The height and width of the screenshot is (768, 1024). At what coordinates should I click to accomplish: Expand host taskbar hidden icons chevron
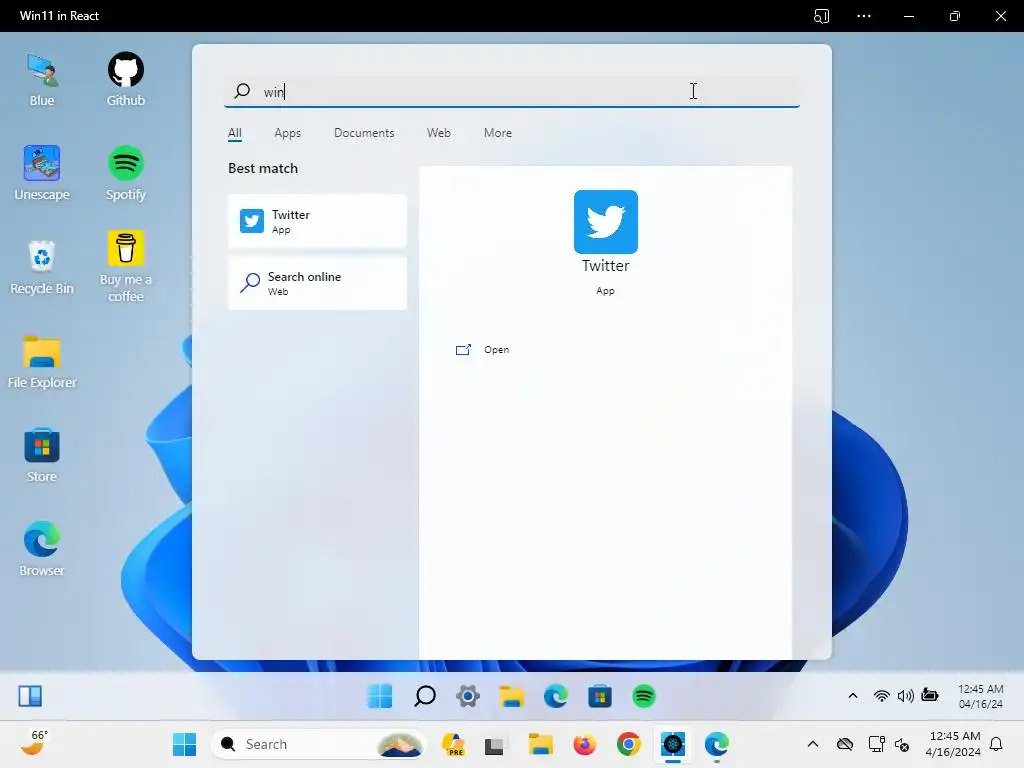tap(813, 744)
